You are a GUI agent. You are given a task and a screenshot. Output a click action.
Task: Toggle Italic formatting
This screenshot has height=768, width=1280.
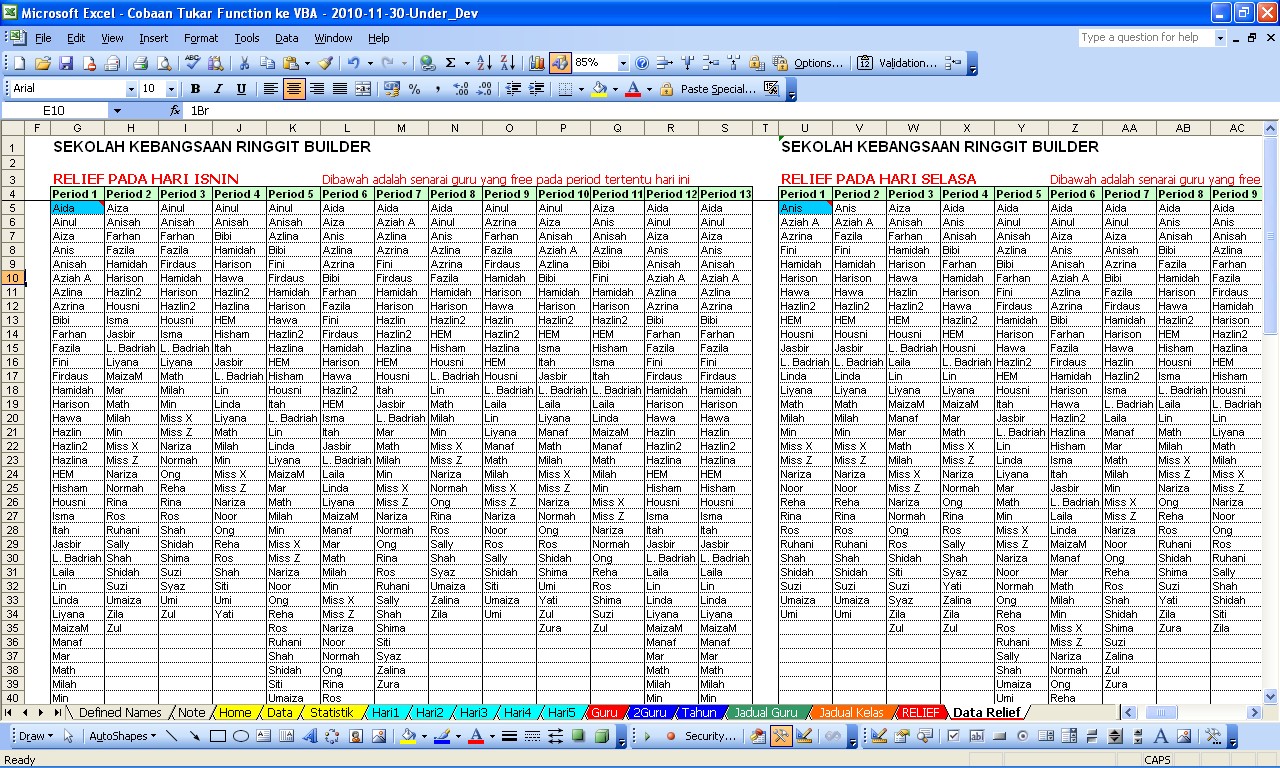218,89
